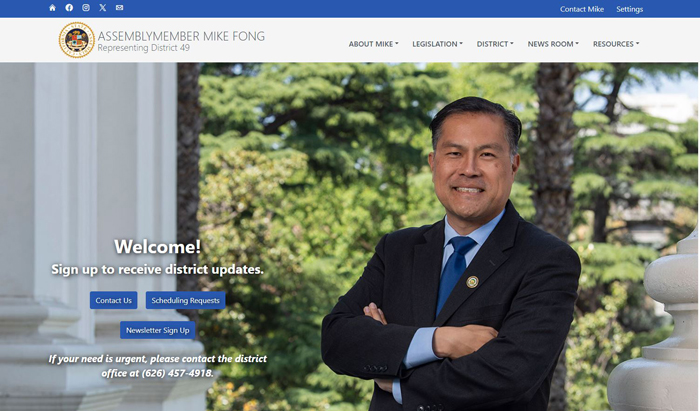Click the California Assembly seal logo
Image resolution: width=700 pixels, height=411 pixels.
[x=77, y=40]
